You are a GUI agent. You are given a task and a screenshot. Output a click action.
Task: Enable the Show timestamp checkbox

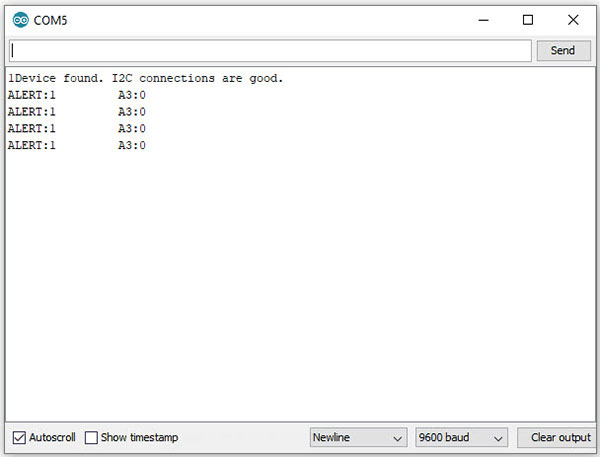tap(91, 437)
